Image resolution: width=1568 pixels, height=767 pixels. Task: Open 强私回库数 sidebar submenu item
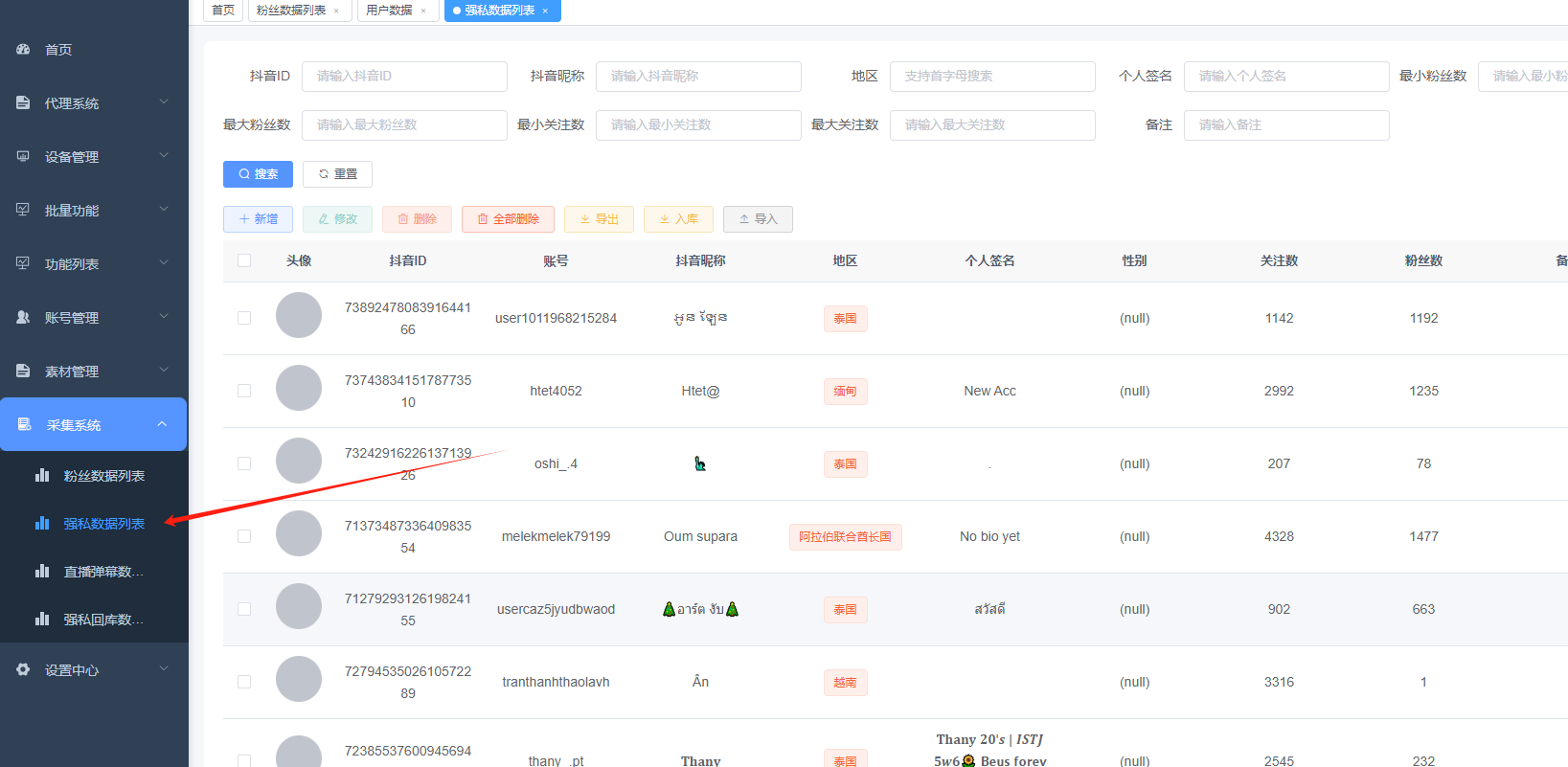(x=103, y=620)
